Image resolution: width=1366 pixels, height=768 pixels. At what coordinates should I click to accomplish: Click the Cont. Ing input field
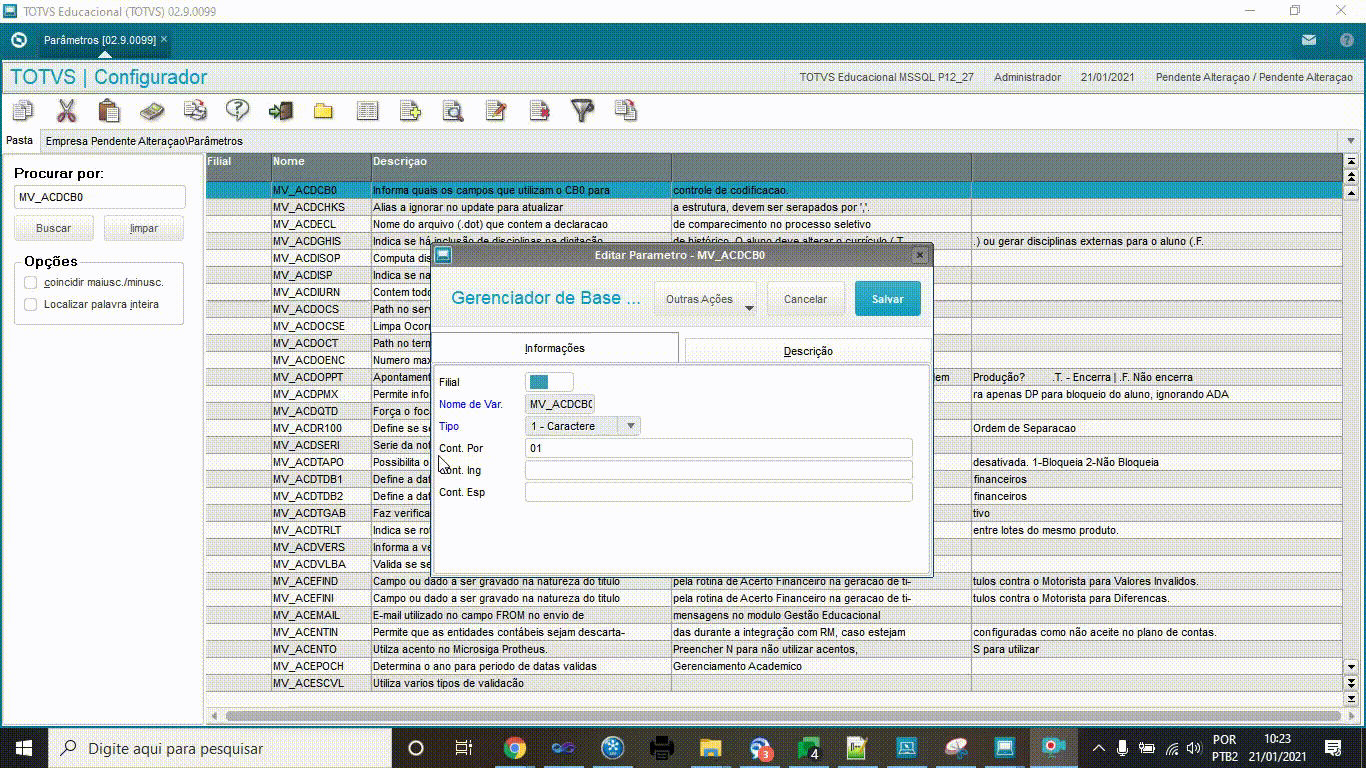718,470
